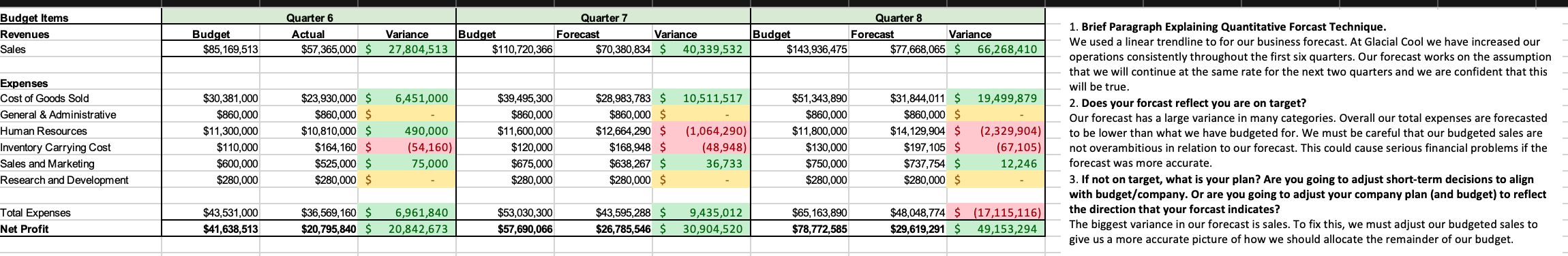1568x256 pixels.
Task: Select the Quarter 7 header cell
Action: click(x=603, y=18)
